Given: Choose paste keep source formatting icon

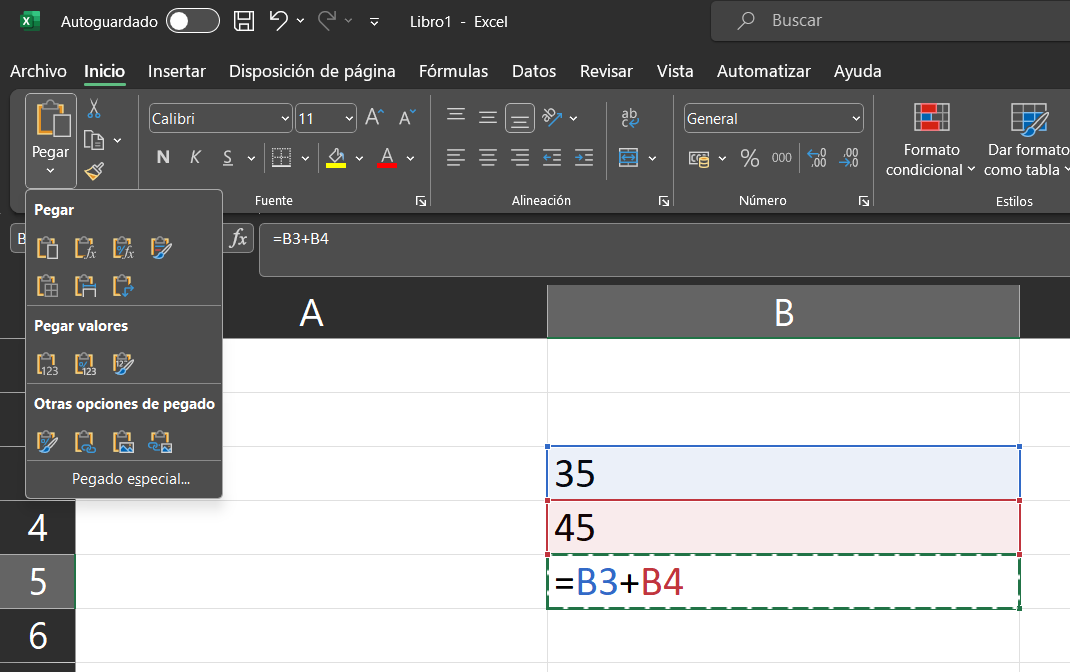Looking at the screenshot, I should coord(161,248).
